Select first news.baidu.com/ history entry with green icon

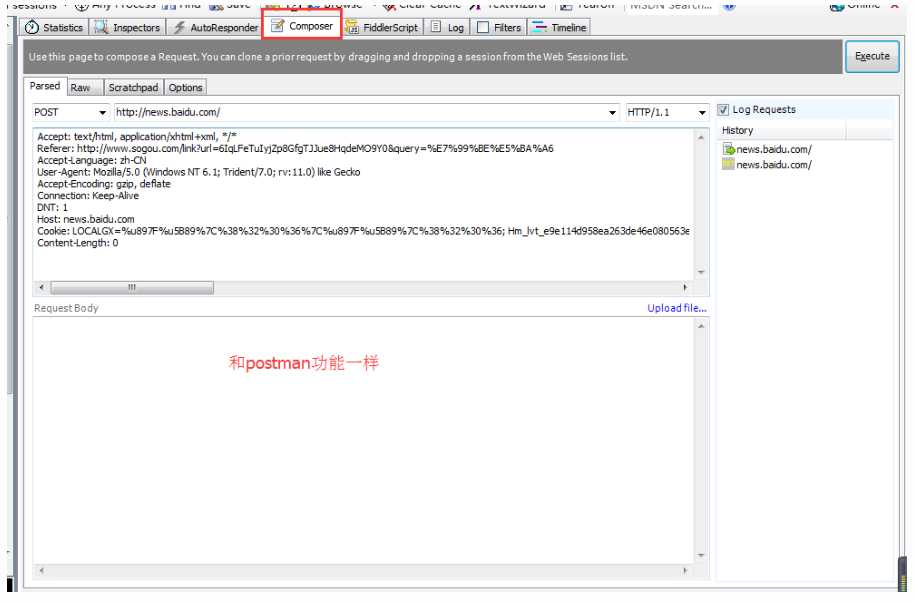click(767, 149)
